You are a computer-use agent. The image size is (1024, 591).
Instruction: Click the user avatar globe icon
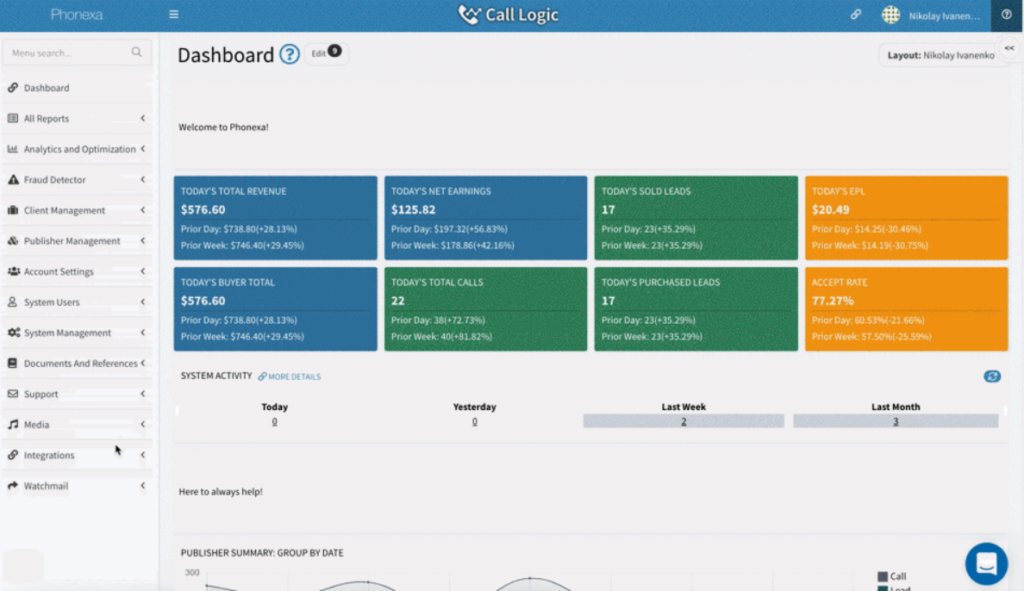890,15
